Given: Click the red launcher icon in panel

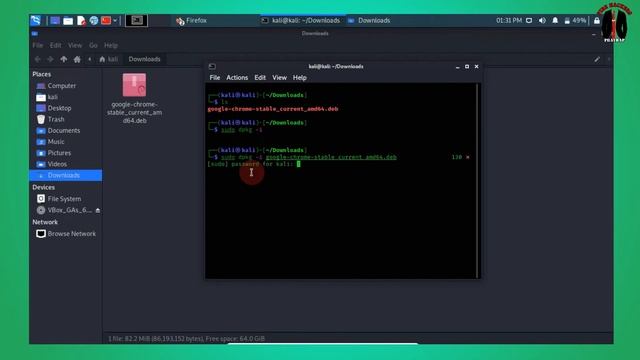Looking at the screenshot, I should click(x=106, y=20).
